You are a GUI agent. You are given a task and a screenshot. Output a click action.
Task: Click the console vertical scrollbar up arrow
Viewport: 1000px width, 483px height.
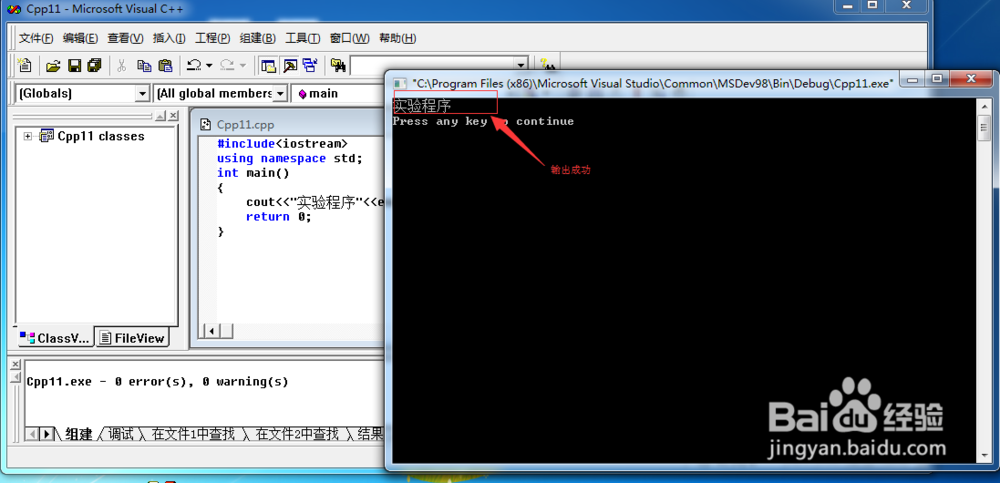984,106
